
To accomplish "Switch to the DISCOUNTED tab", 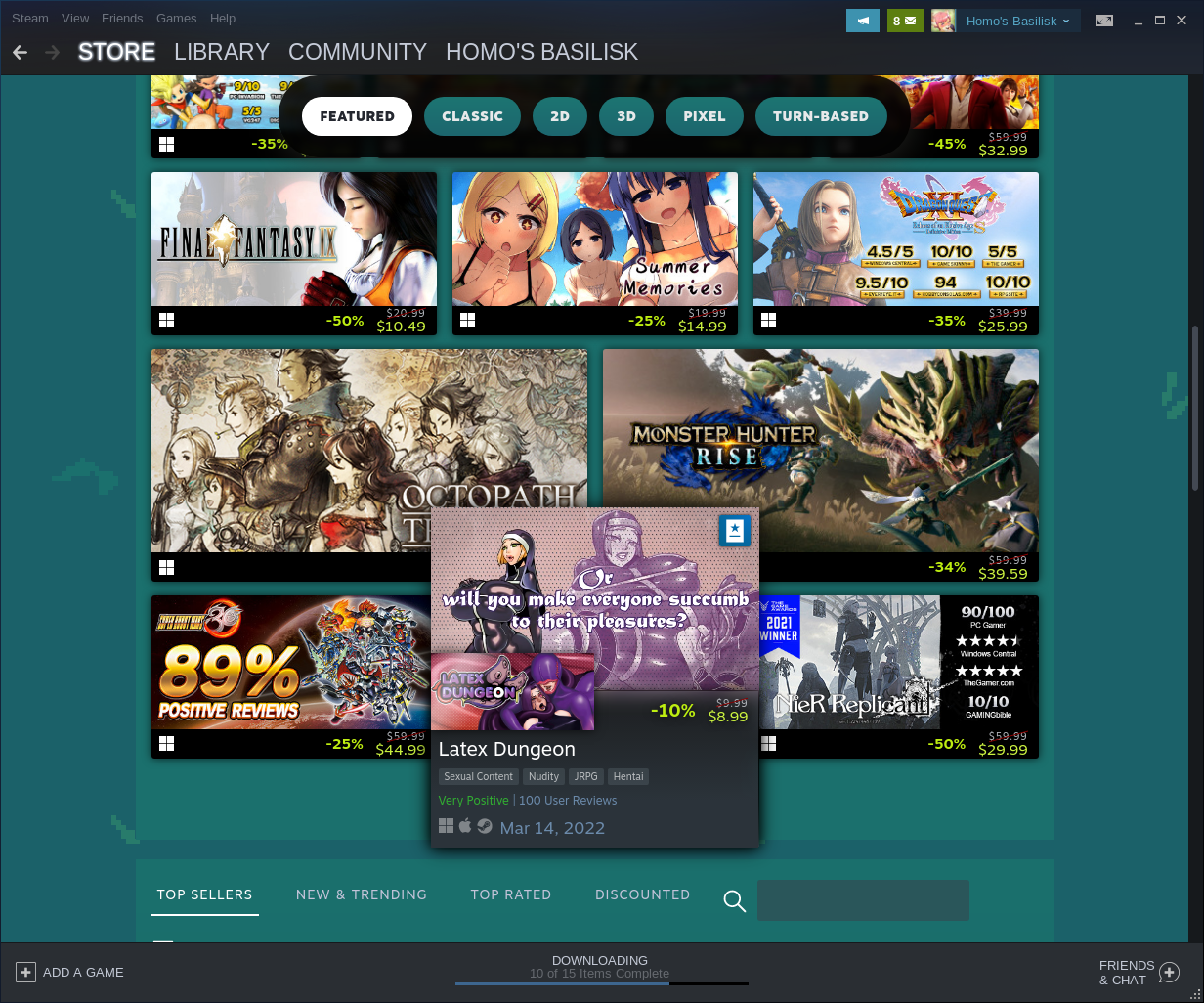I will 642,894.
